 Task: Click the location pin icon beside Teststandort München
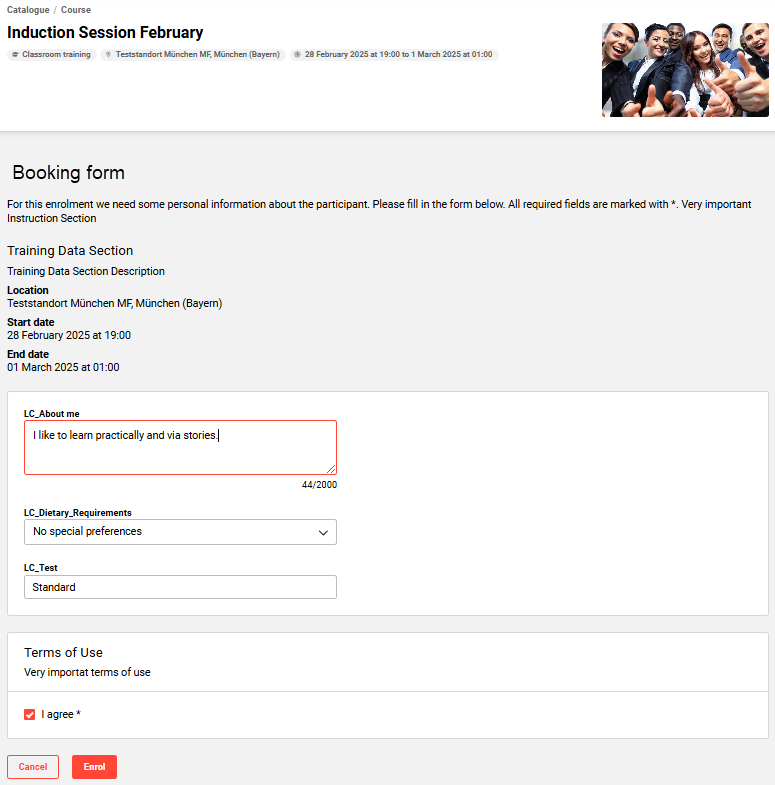[x=108, y=54]
